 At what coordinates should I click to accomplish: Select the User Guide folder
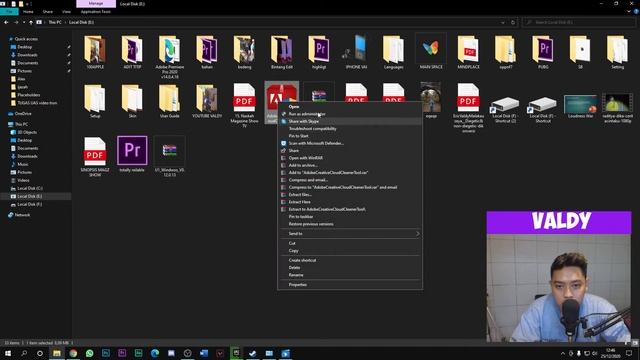point(169,101)
